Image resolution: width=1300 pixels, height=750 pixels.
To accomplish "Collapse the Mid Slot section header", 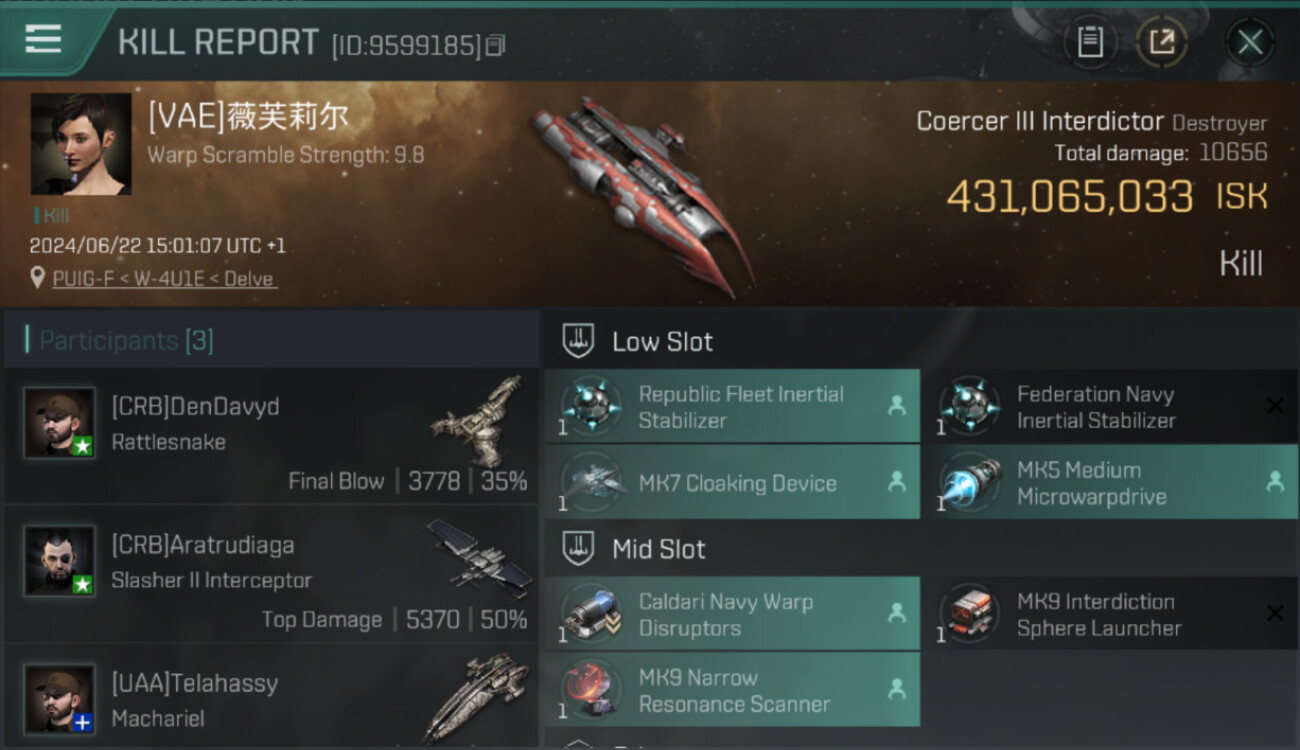I will tap(920, 549).
